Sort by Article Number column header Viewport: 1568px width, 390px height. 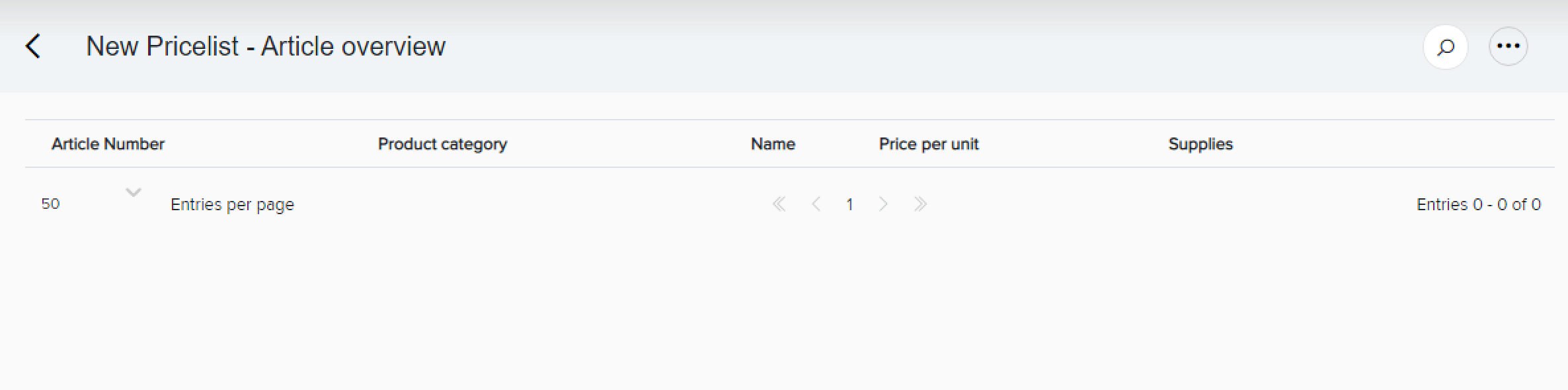coord(108,144)
